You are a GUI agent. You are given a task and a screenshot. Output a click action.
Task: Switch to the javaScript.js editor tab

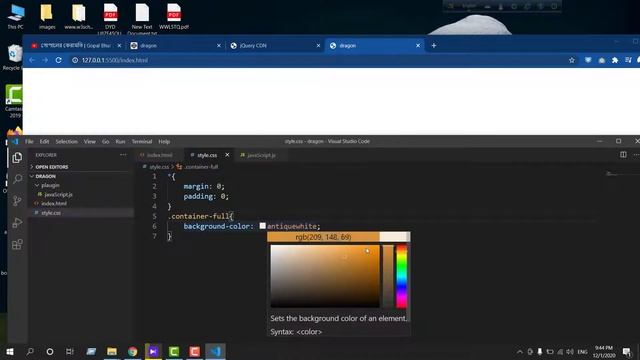tap(261, 155)
